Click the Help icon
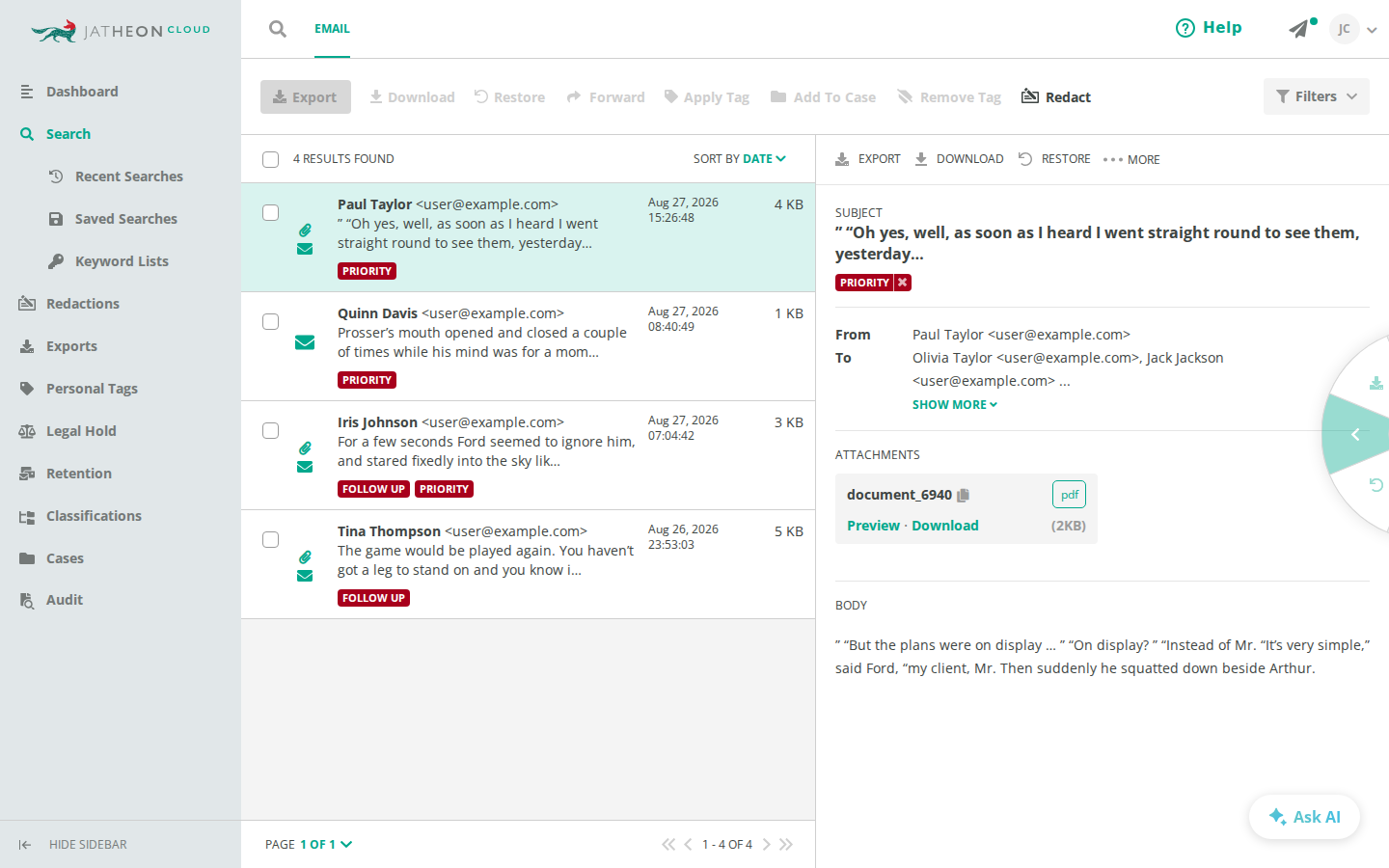The width and height of the screenshot is (1389, 868). click(x=1185, y=28)
